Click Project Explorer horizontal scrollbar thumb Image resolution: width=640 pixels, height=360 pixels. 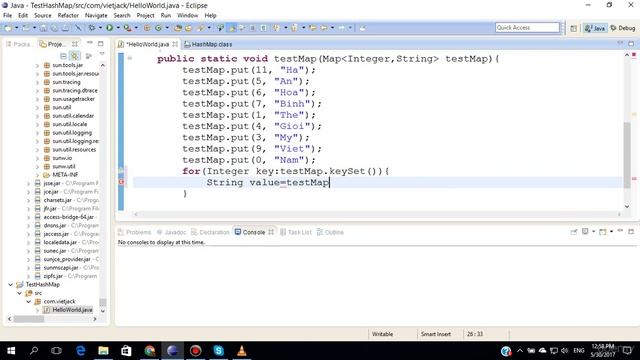click(29, 319)
